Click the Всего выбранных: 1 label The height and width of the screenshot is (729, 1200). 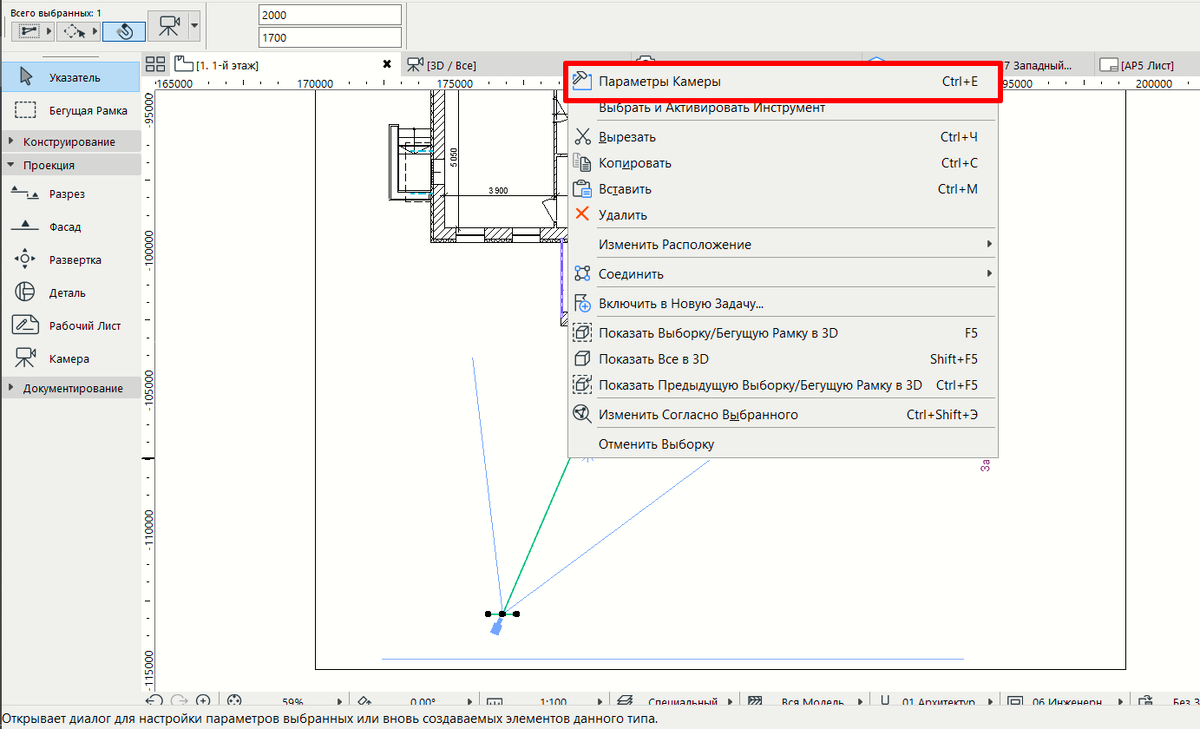56,12
